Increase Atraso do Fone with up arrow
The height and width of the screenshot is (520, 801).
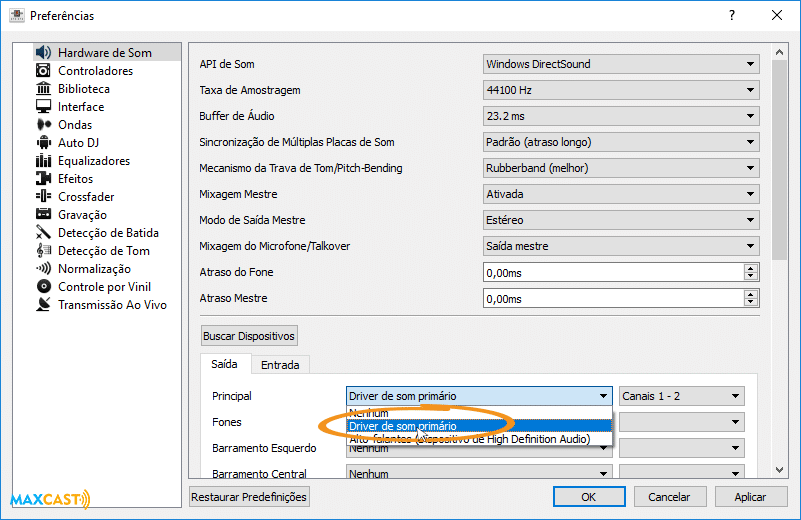[750, 268]
